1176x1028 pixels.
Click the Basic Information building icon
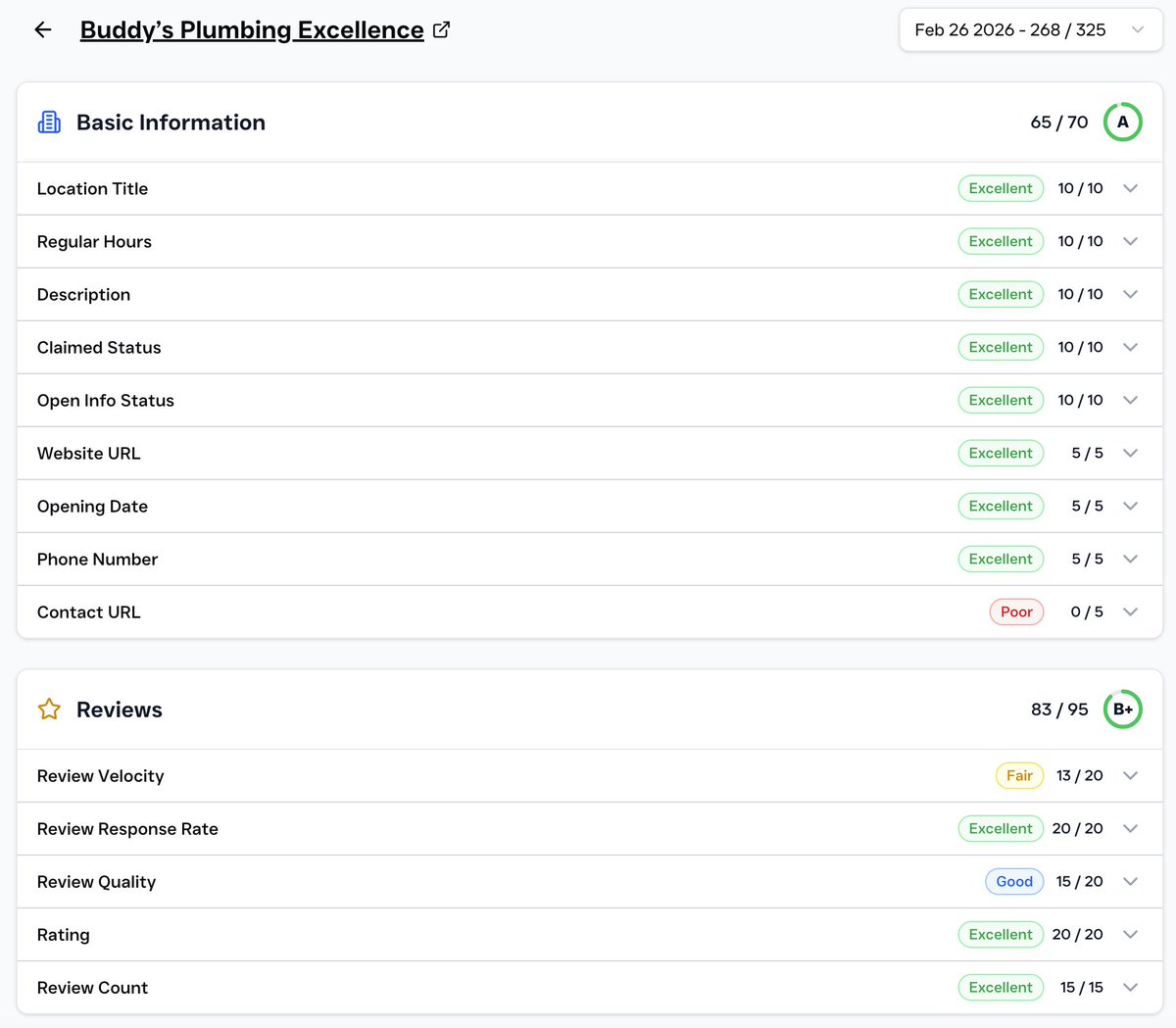tap(49, 122)
